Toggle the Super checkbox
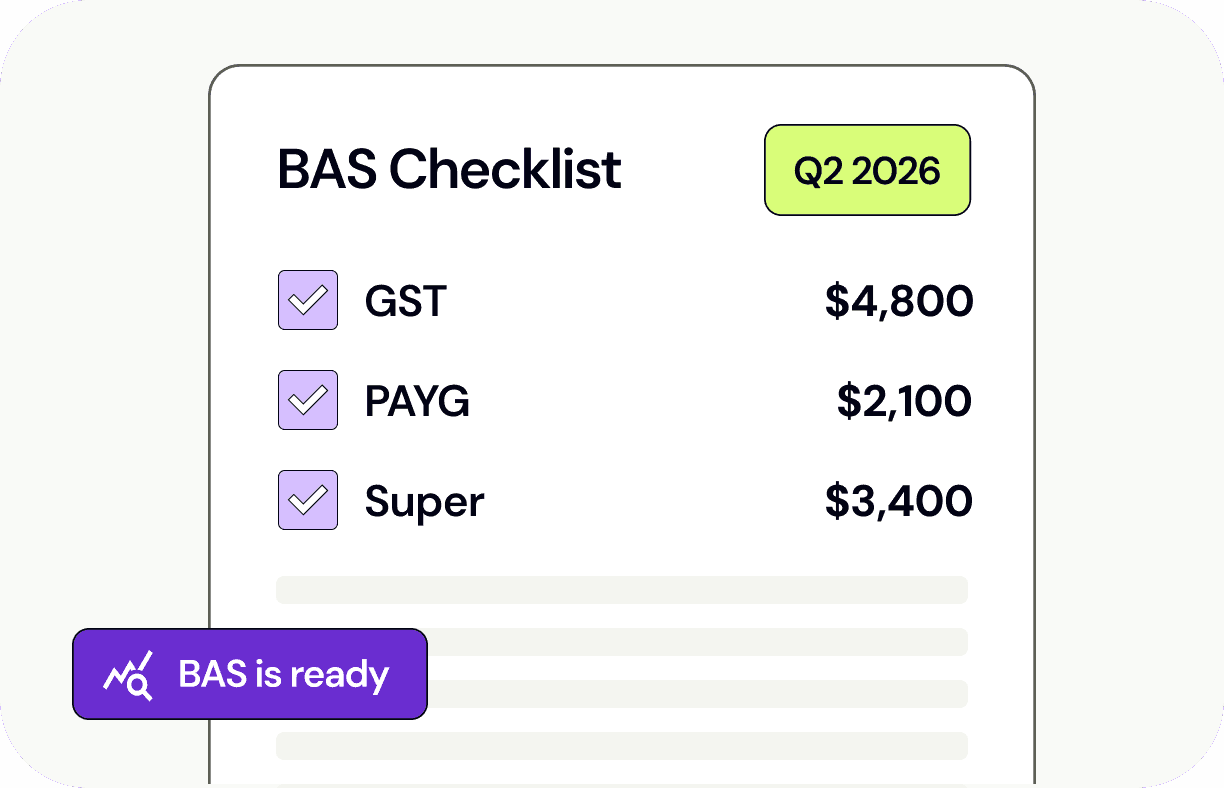This screenshot has width=1224, height=788. pyautogui.click(x=307, y=500)
